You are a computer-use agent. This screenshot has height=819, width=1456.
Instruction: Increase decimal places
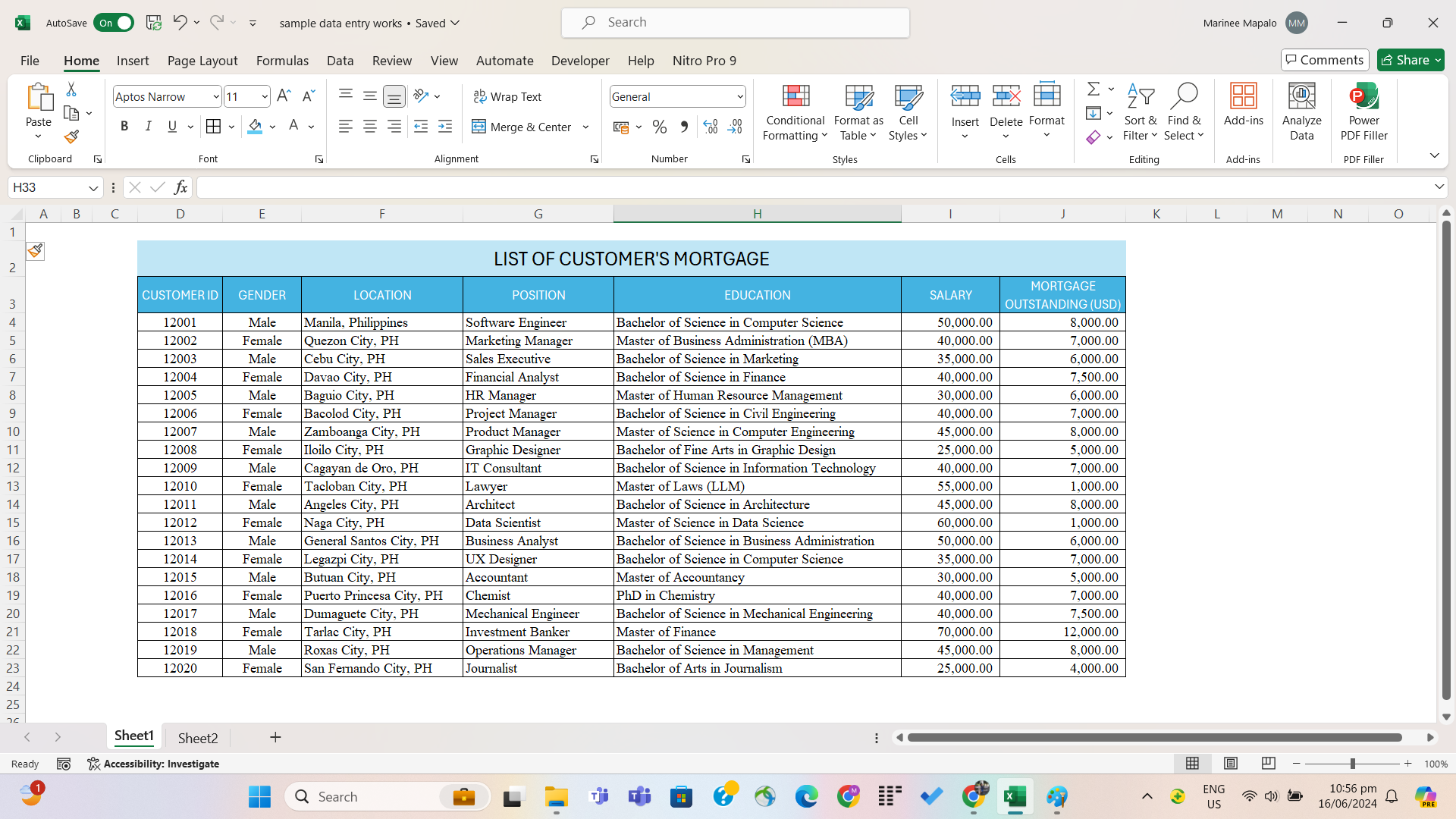(711, 127)
